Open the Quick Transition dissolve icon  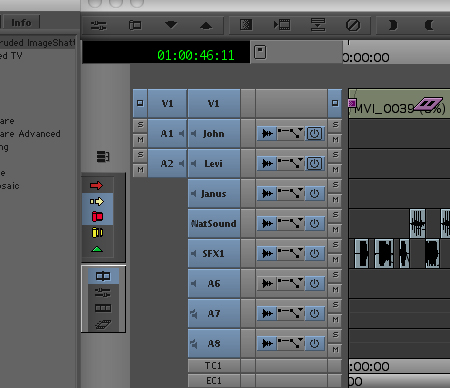pyautogui.click(x=246, y=25)
